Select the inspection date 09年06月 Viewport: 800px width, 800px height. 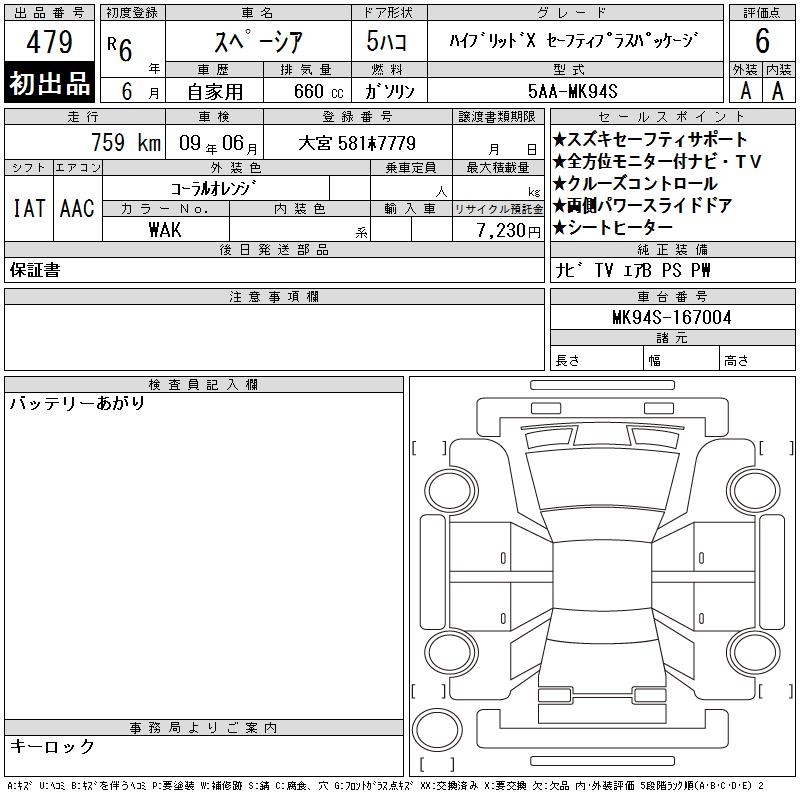point(218,143)
